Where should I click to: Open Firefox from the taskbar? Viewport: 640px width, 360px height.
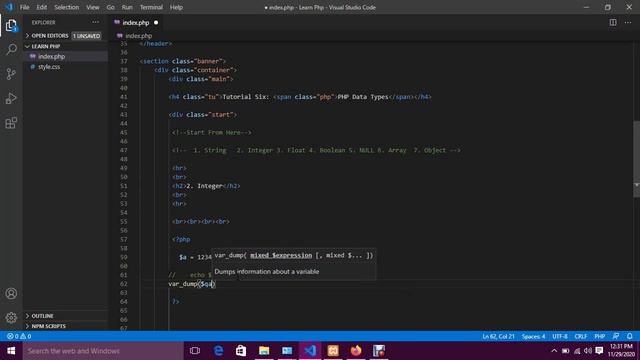(x=356, y=351)
